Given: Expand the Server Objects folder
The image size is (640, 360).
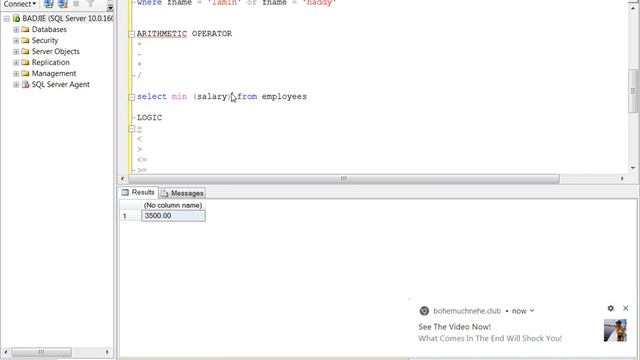Looking at the screenshot, I should [16, 52].
